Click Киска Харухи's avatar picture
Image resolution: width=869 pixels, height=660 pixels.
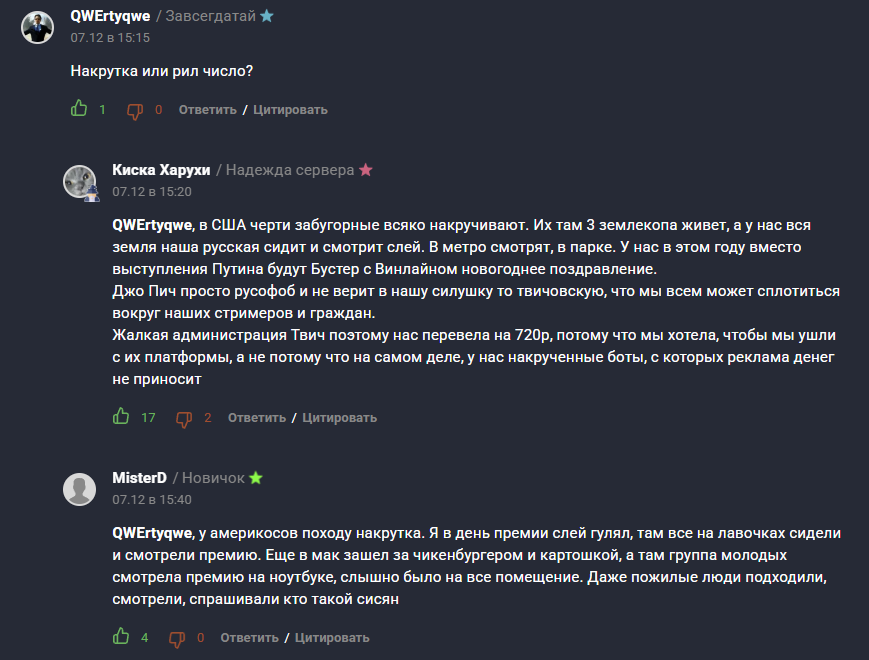pyautogui.click(x=80, y=182)
